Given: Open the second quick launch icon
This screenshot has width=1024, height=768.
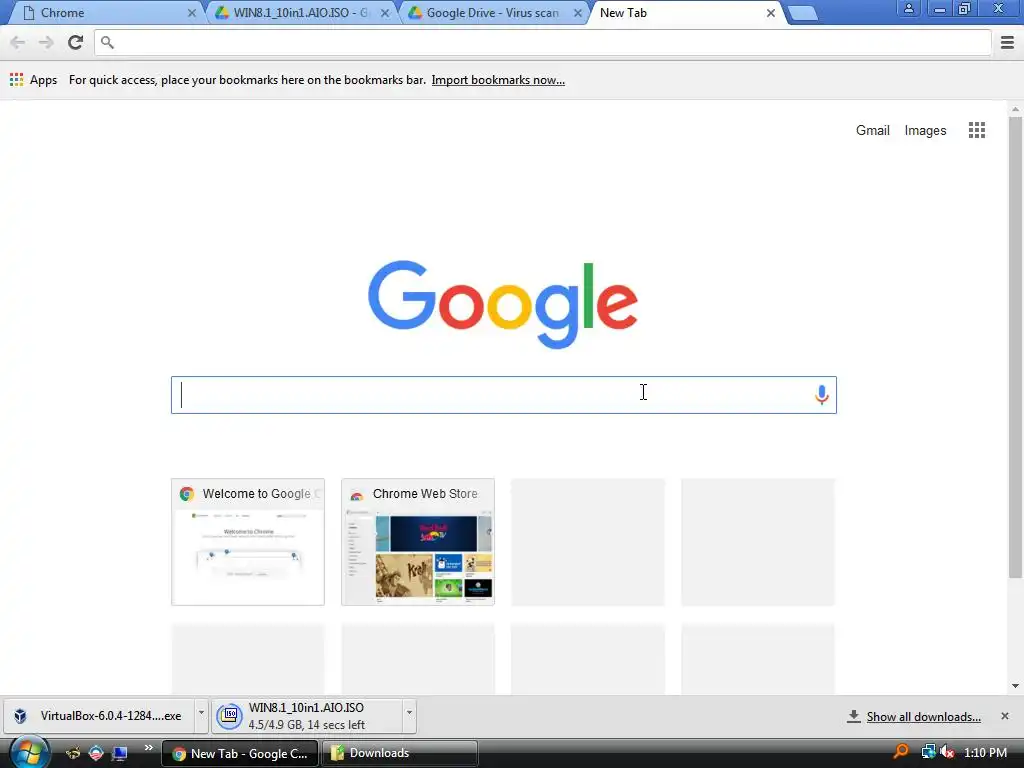Looking at the screenshot, I should 96,754.
